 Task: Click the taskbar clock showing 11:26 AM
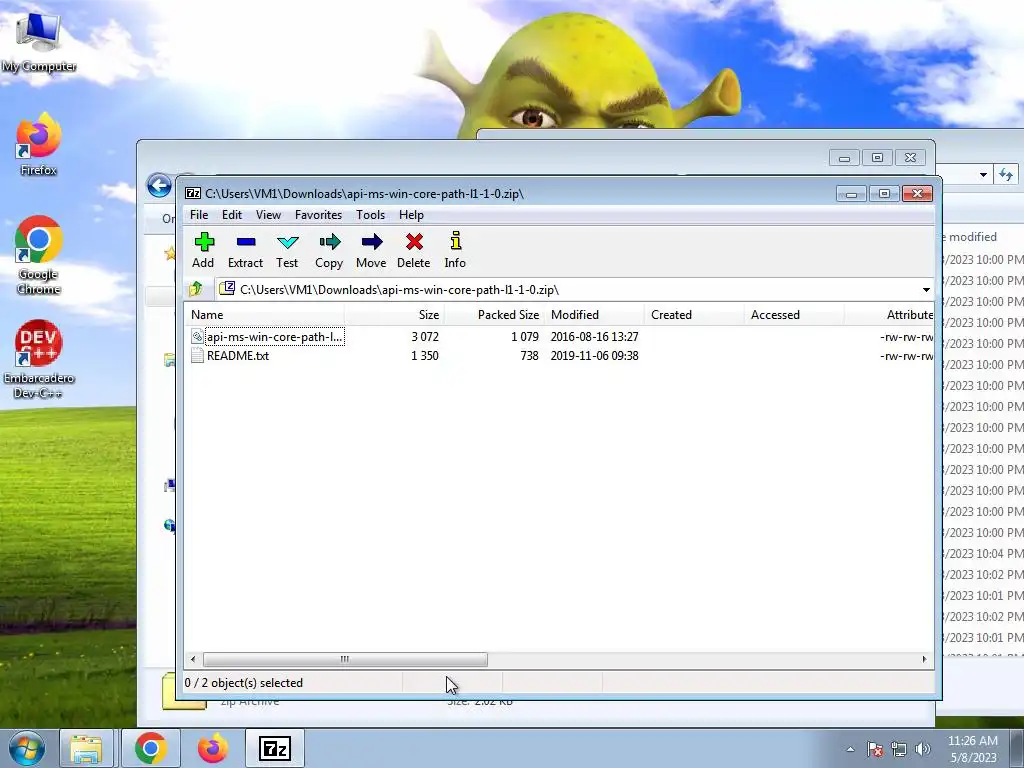tap(972, 748)
